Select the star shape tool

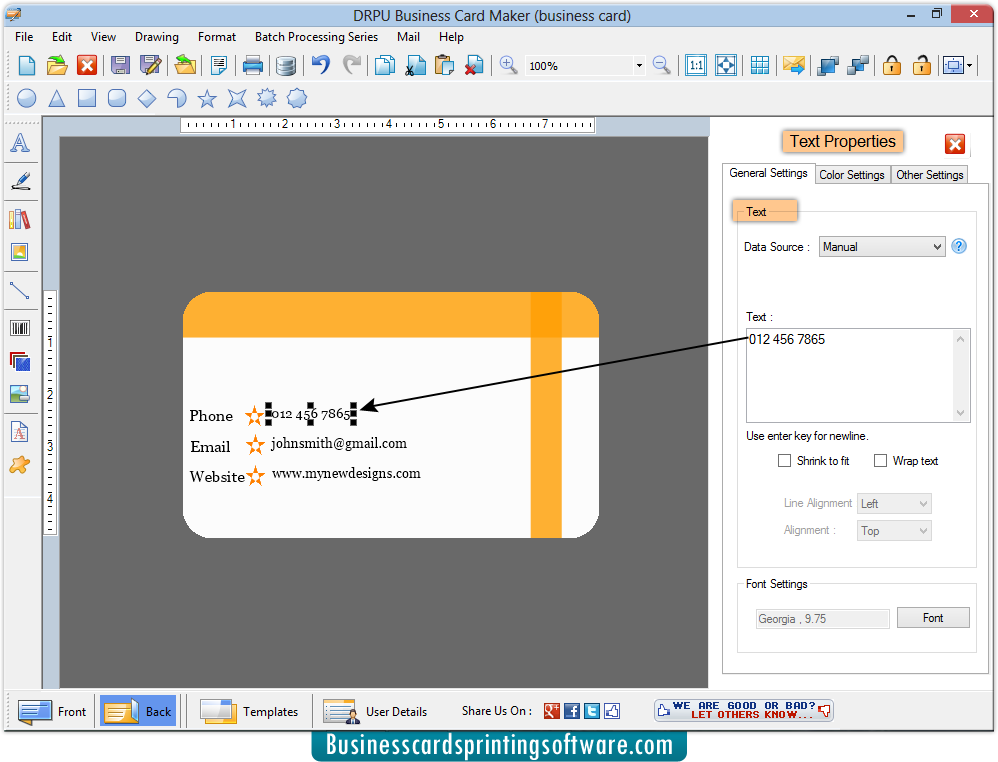[206, 98]
